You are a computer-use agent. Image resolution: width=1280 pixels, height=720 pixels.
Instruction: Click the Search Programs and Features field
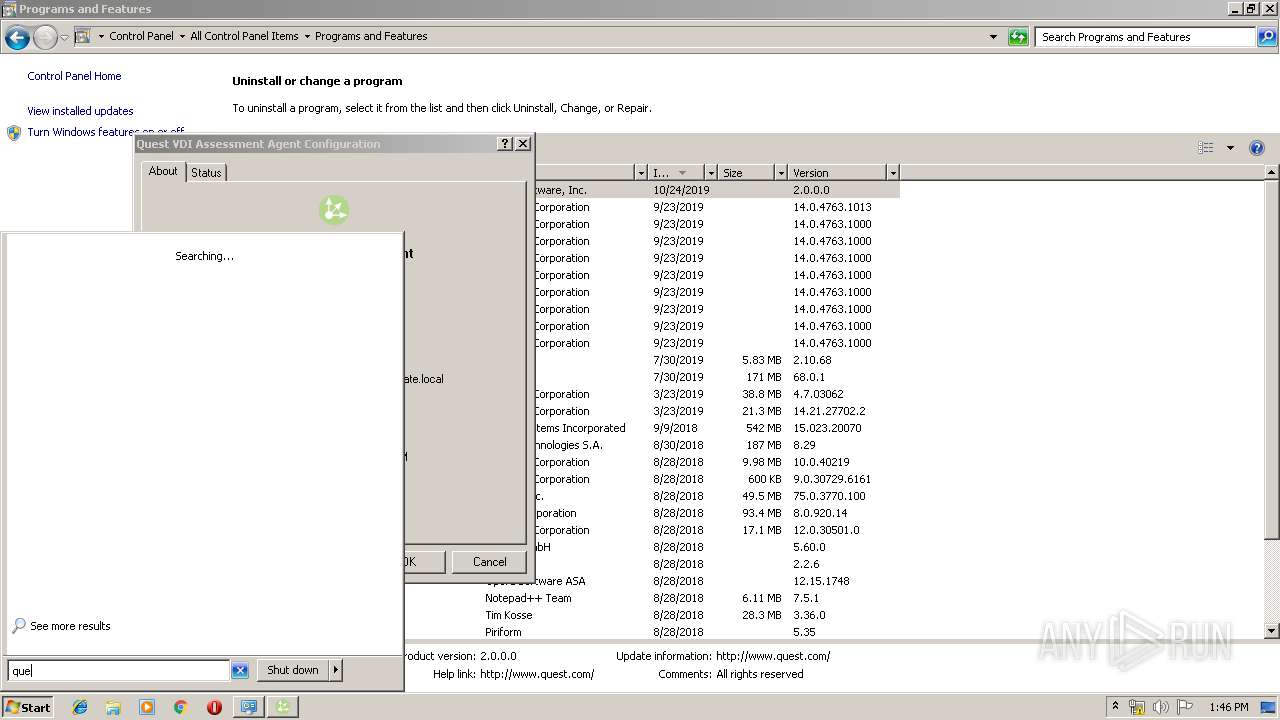(x=1146, y=37)
